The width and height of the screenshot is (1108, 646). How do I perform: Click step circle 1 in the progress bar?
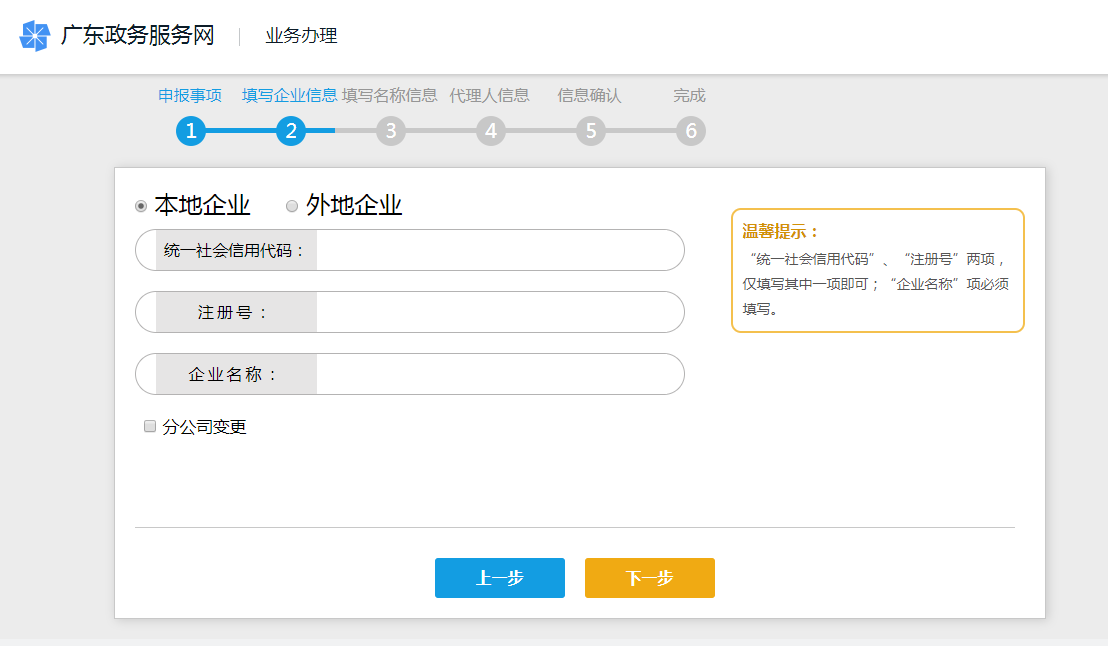tap(191, 130)
